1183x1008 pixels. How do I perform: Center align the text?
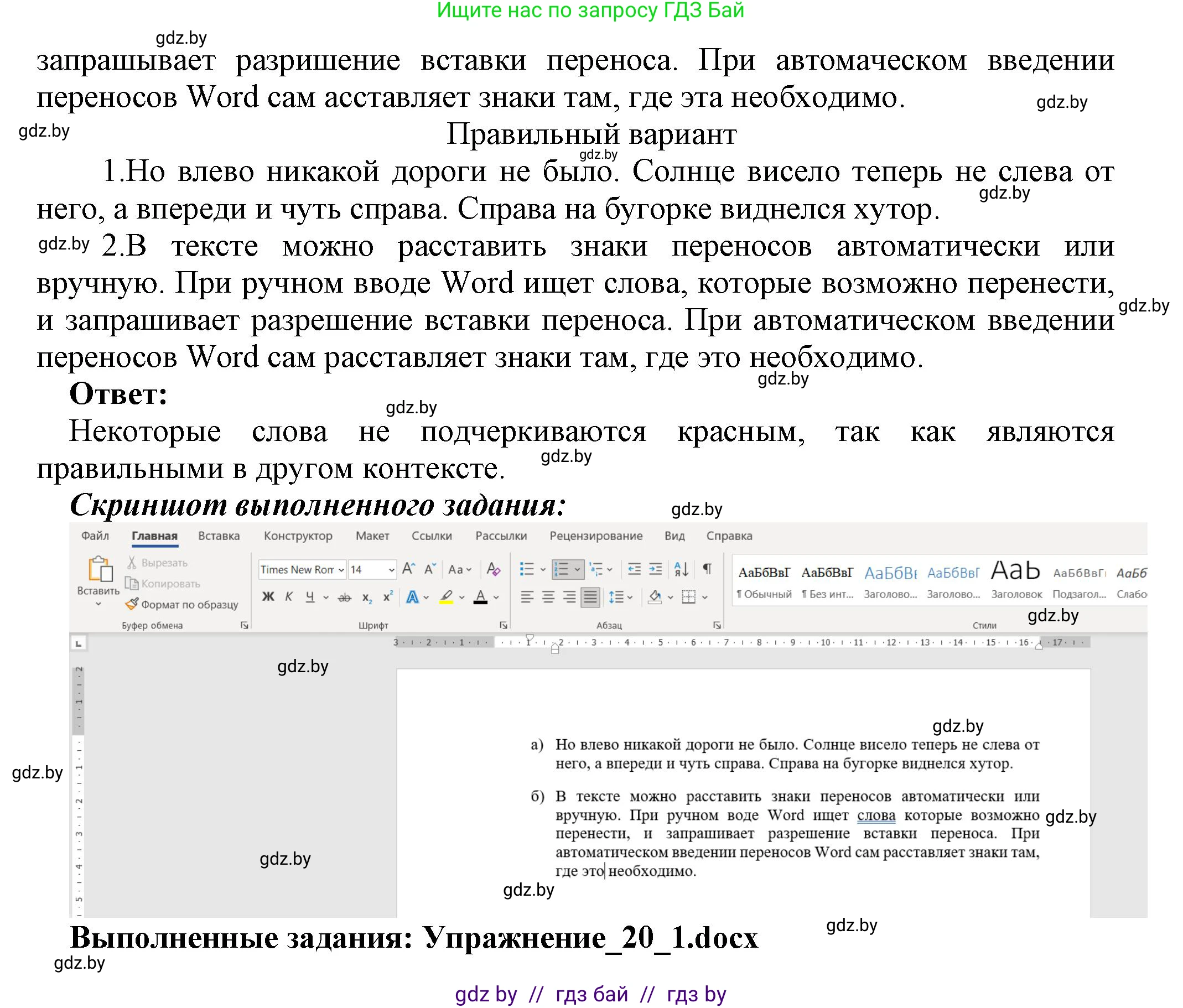click(x=548, y=597)
